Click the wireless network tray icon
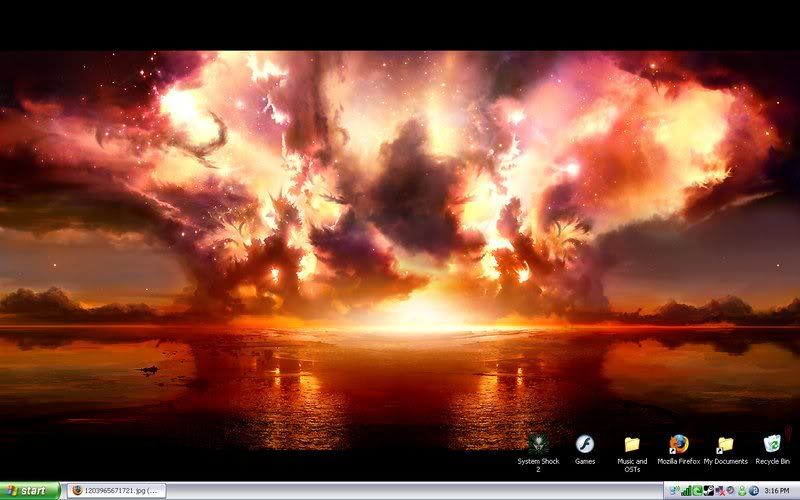800x500 pixels. 674,491
